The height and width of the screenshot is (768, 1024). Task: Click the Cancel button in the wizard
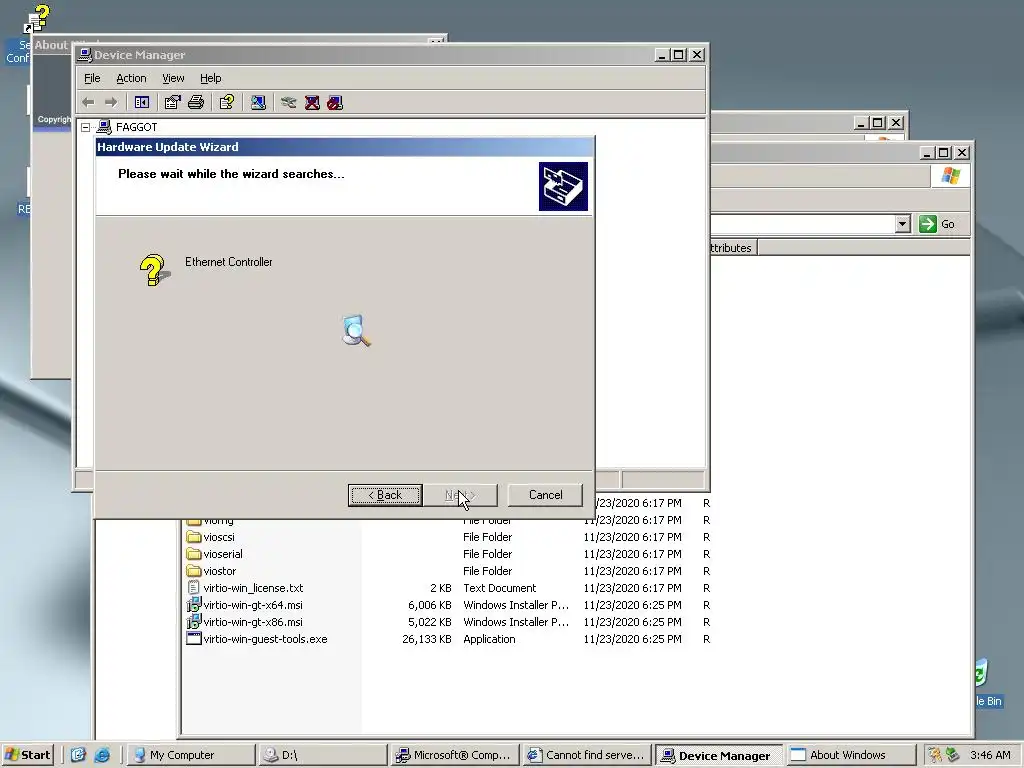pos(545,495)
